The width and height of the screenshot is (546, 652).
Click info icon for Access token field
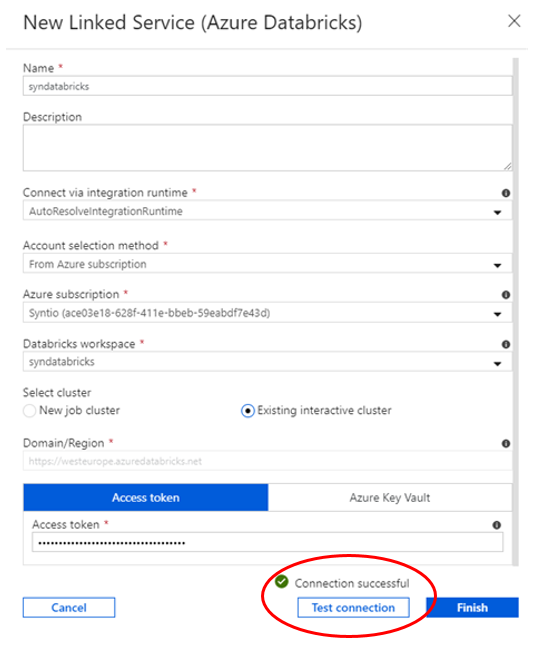497,525
